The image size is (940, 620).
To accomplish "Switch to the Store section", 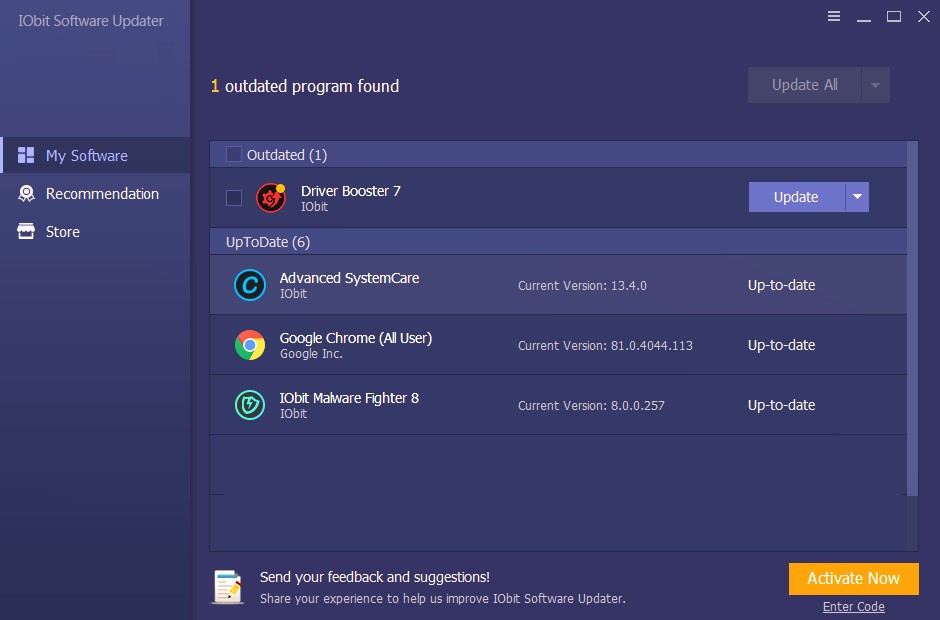I will click(95, 231).
